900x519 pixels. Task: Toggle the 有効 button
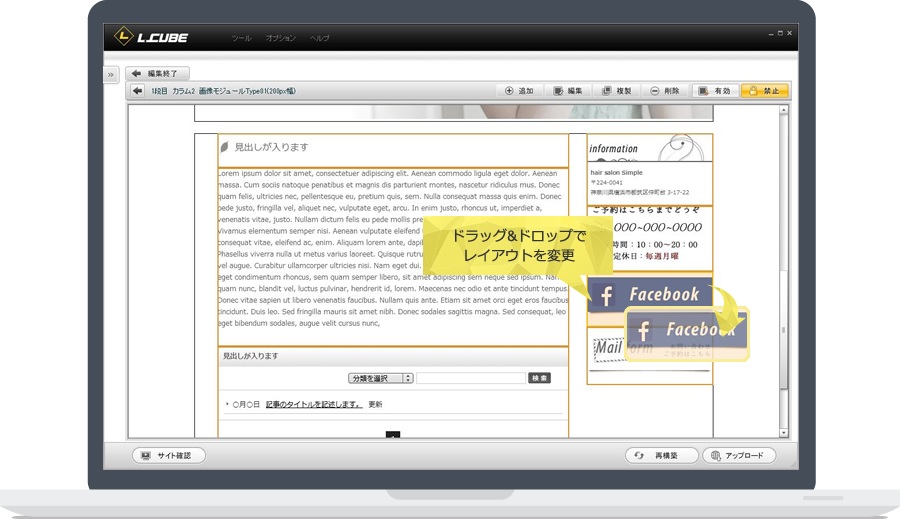[x=715, y=91]
